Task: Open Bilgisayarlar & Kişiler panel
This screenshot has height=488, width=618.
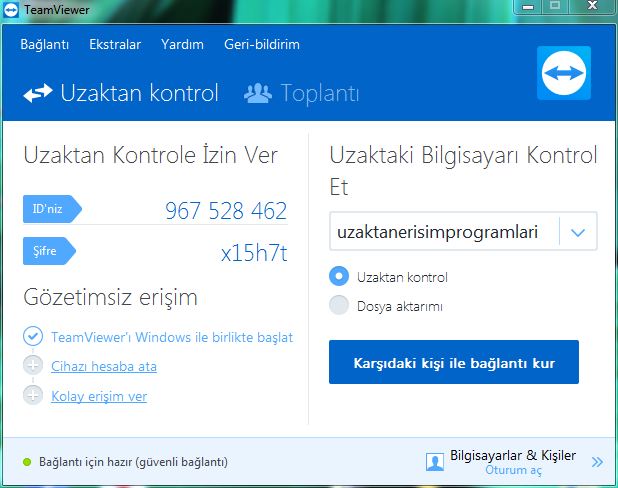Action: pos(513,455)
